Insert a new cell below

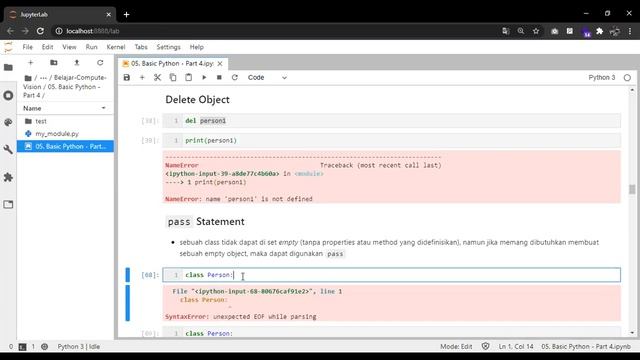[x=142, y=78]
